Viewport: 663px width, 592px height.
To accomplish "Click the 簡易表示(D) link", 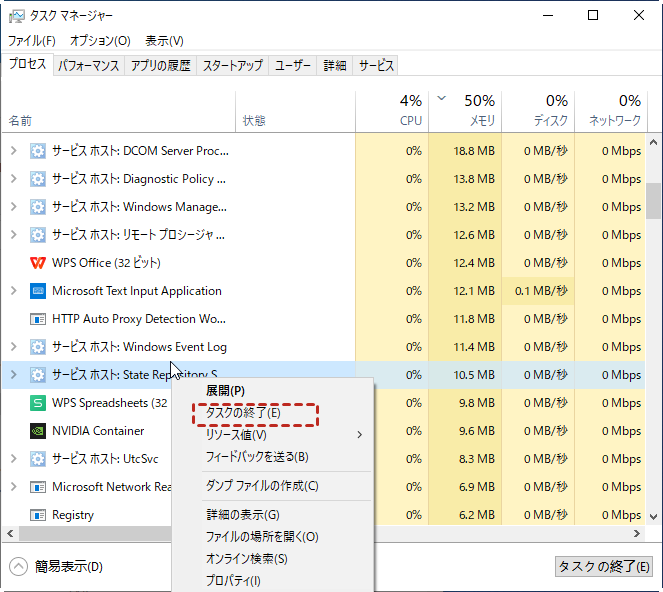I will point(68,567).
